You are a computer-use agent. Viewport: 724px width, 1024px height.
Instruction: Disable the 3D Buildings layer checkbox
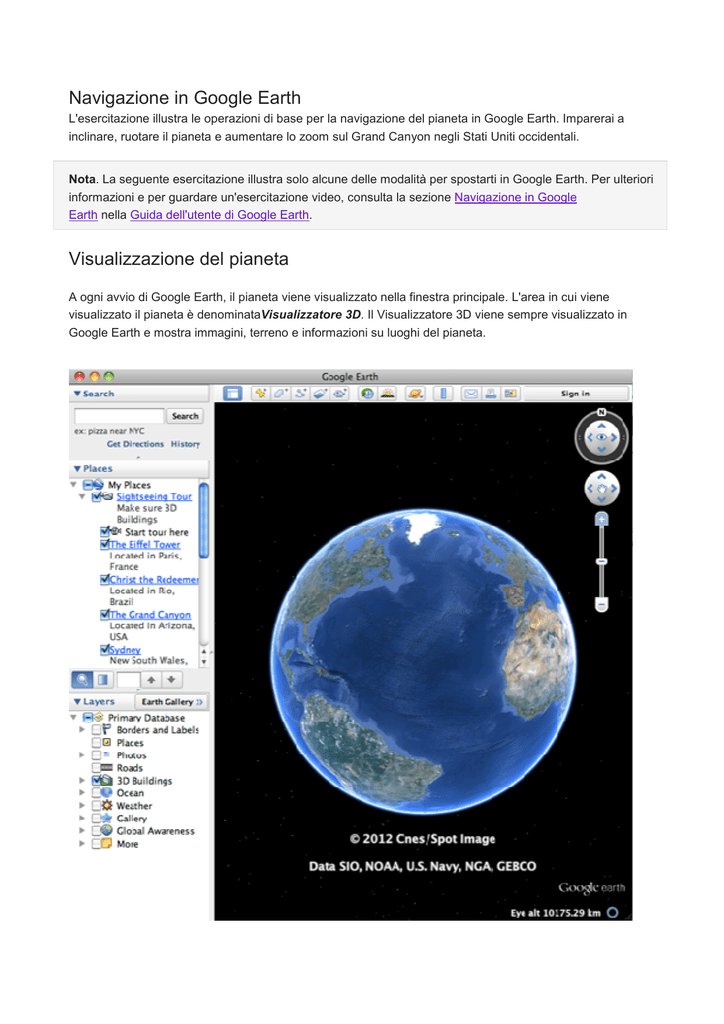[97, 780]
